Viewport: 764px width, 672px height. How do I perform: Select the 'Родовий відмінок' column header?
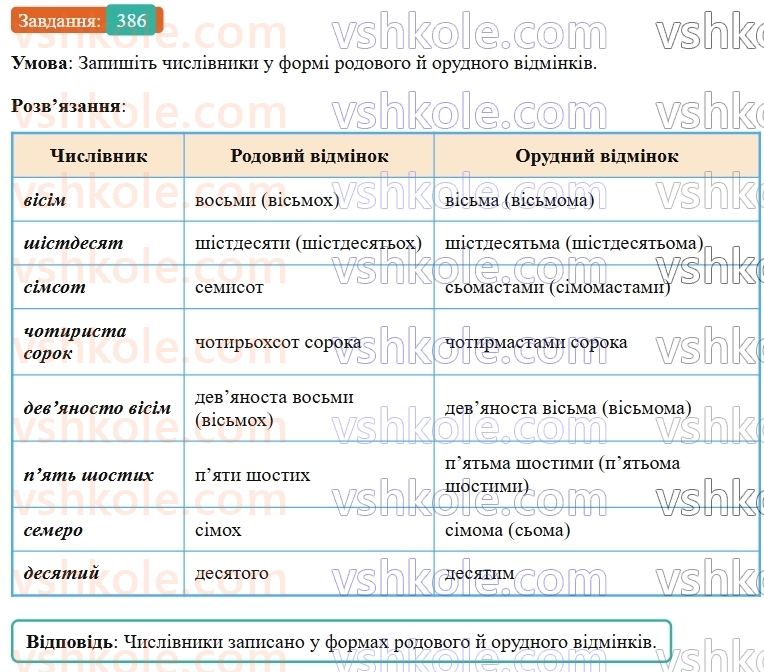pos(309,156)
